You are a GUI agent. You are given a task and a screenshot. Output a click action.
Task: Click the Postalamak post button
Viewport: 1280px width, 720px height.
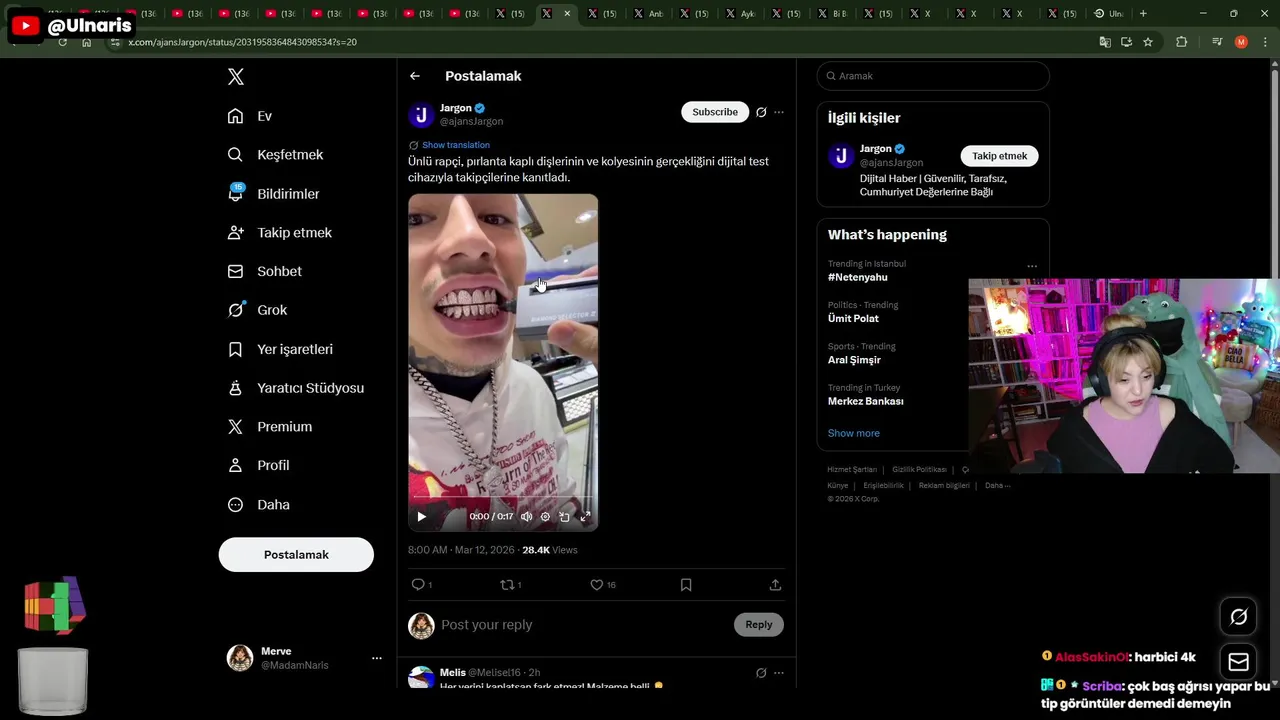pos(296,555)
